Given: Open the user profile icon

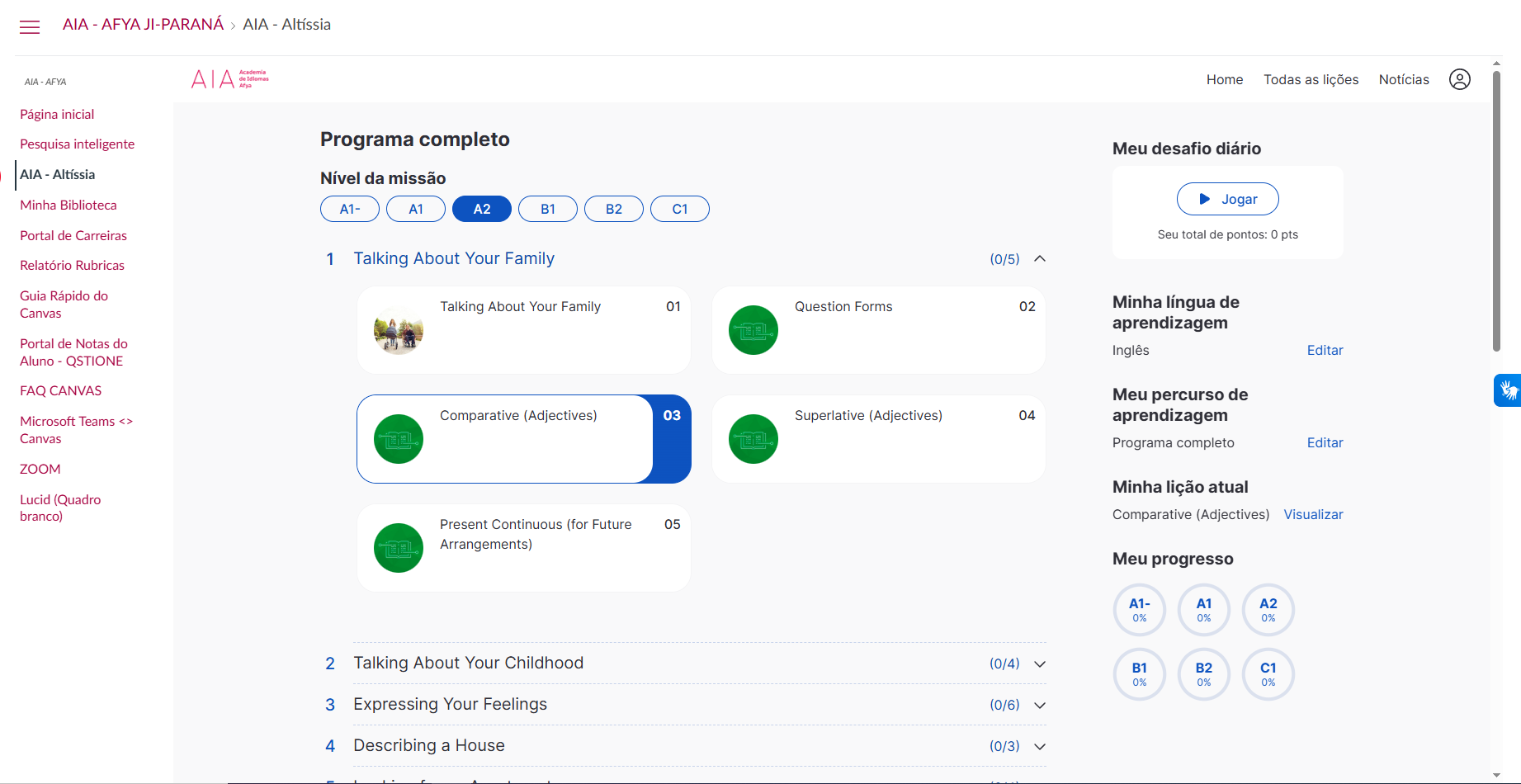Looking at the screenshot, I should pos(1459,79).
